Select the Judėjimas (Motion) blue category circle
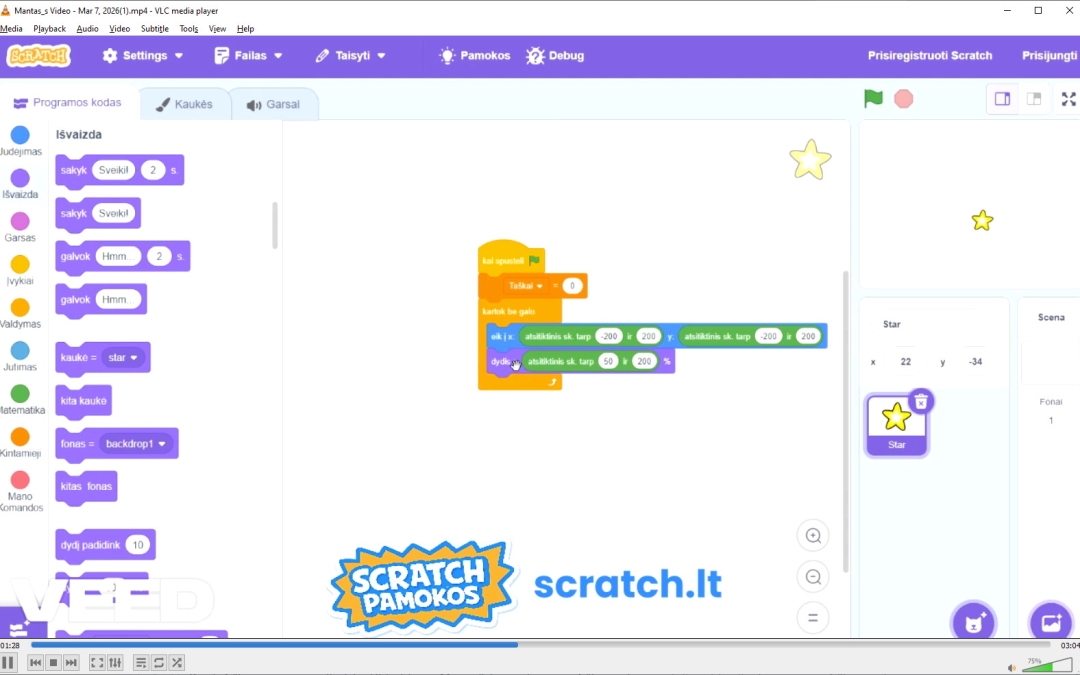Viewport: 1080px width, 675px height. [x=20, y=135]
